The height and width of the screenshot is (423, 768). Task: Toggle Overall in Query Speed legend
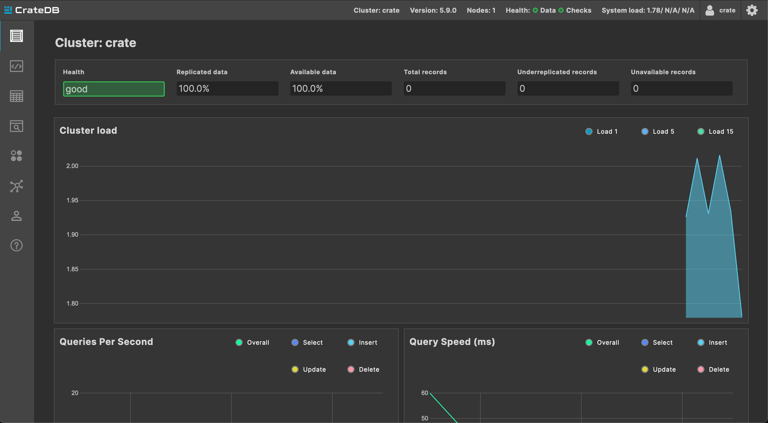tap(602, 342)
